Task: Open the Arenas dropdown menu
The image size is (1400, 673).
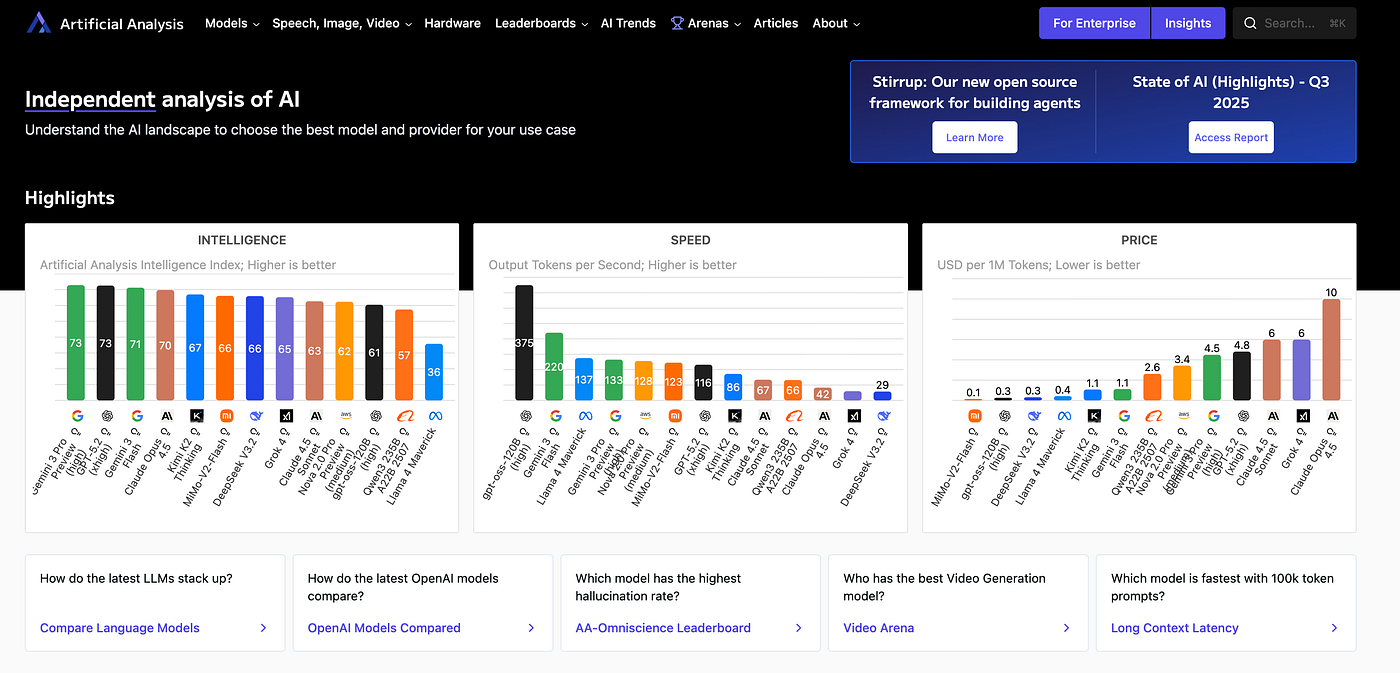Action: tap(706, 23)
